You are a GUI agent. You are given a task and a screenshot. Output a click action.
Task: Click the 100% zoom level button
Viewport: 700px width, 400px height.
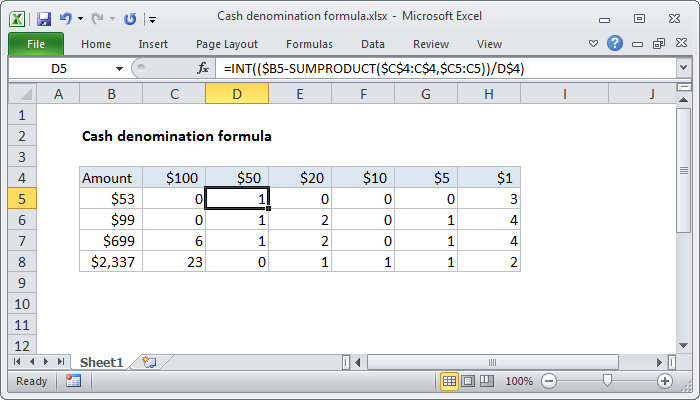[x=518, y=381]
